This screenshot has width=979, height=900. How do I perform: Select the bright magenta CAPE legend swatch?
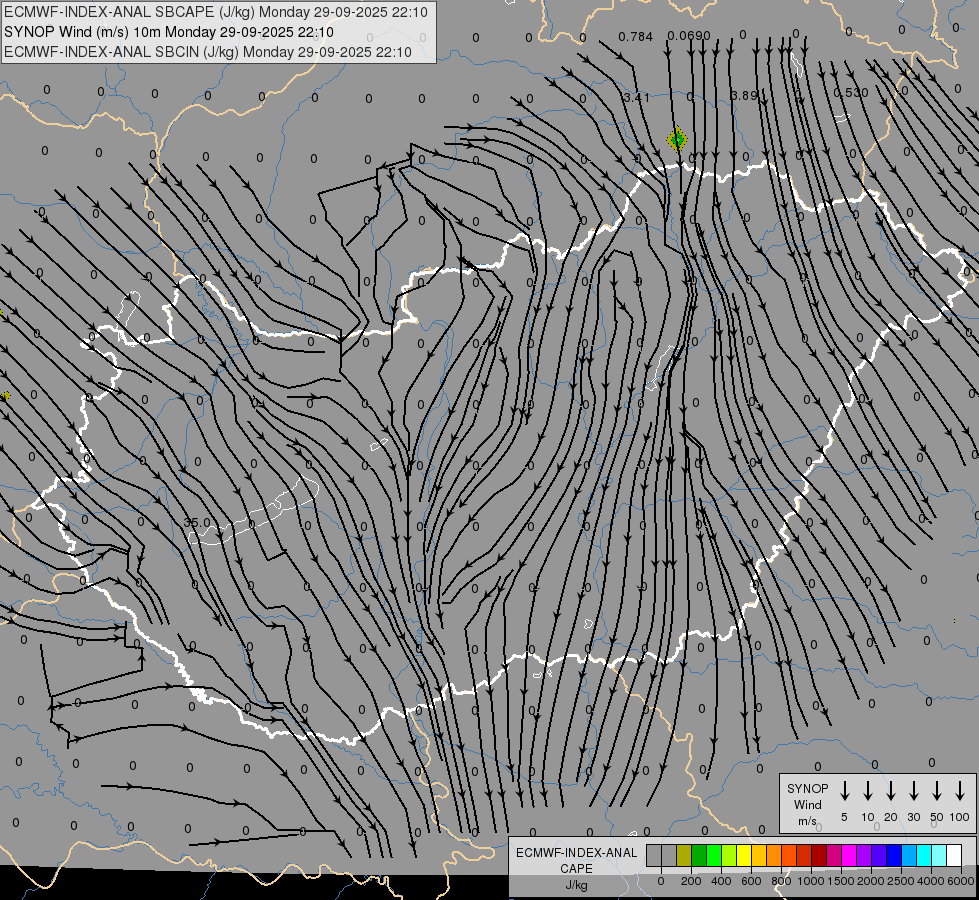850,856
